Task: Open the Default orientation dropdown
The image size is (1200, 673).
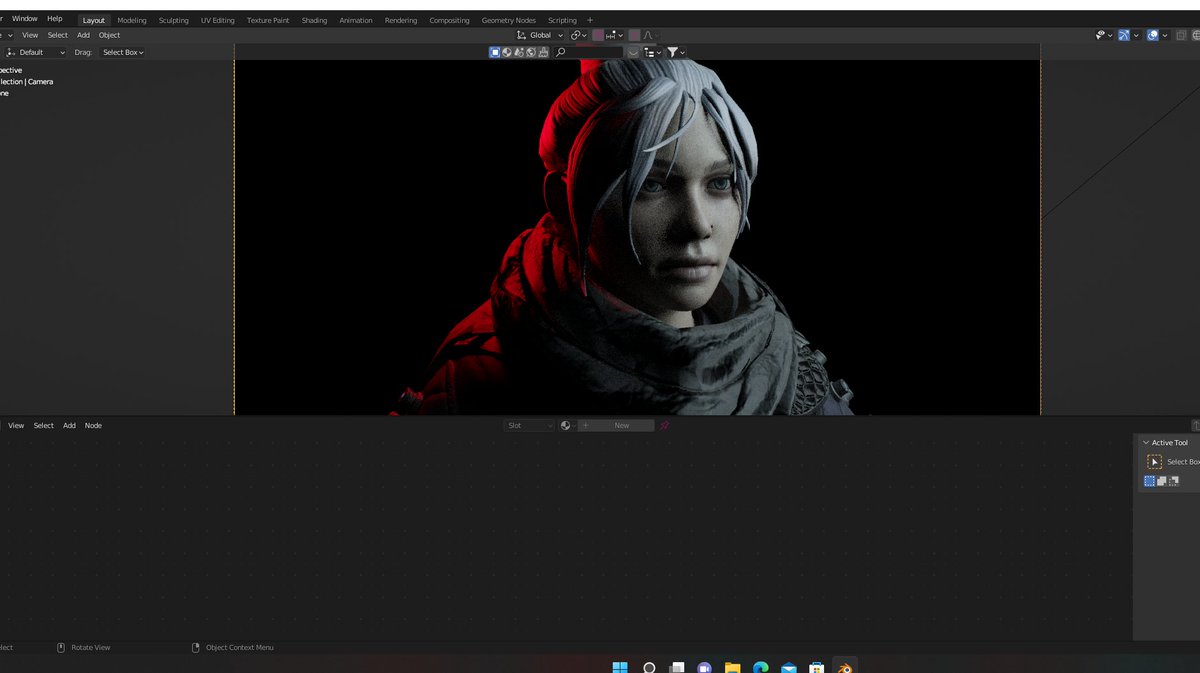Action: coord(36,52)
